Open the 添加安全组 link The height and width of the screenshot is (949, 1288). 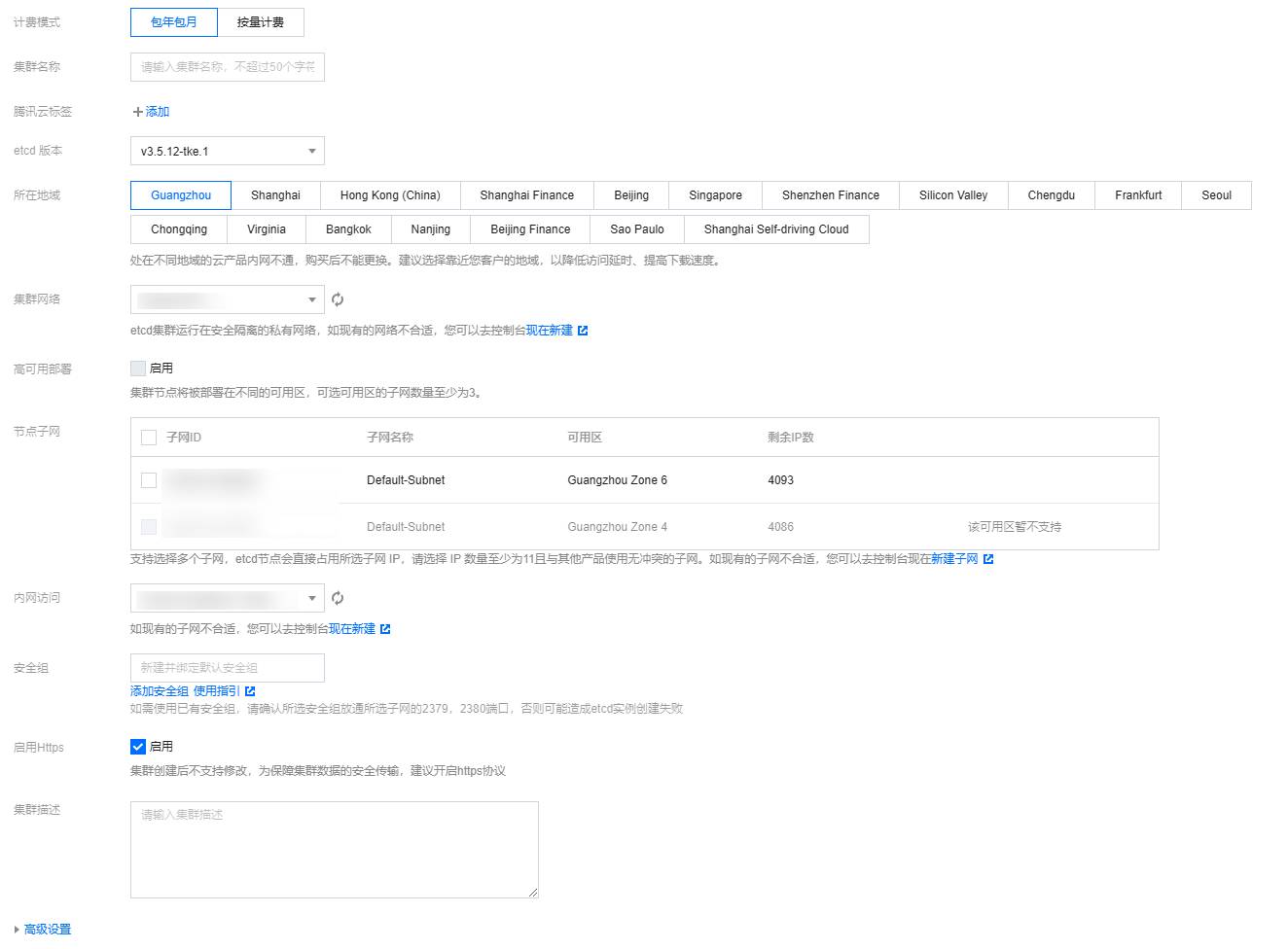pyautogui.click(x=160, y=691)
